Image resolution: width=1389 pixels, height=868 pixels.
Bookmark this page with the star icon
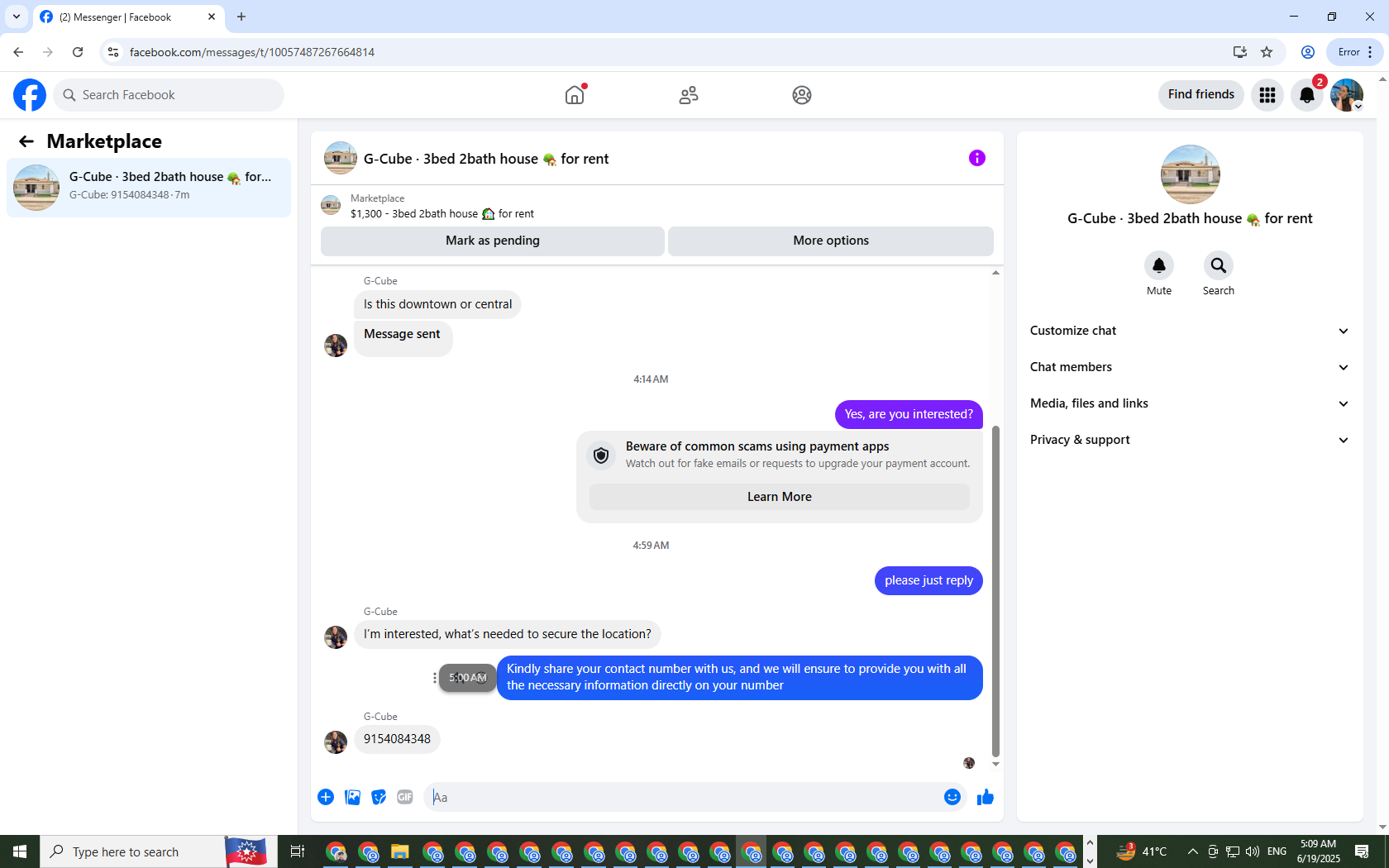(1267, 52)
